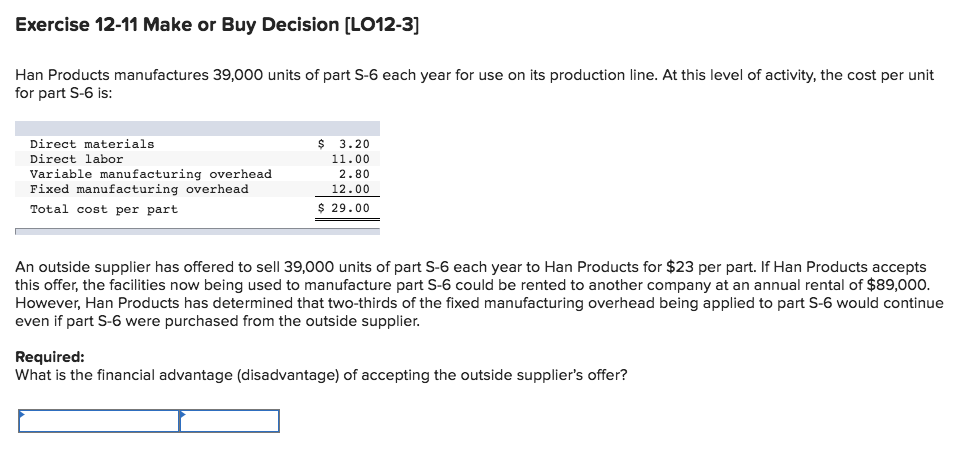The image size is (971, 454).
Task: Click the Direct materials row label
Action: (x=92, y=144)
